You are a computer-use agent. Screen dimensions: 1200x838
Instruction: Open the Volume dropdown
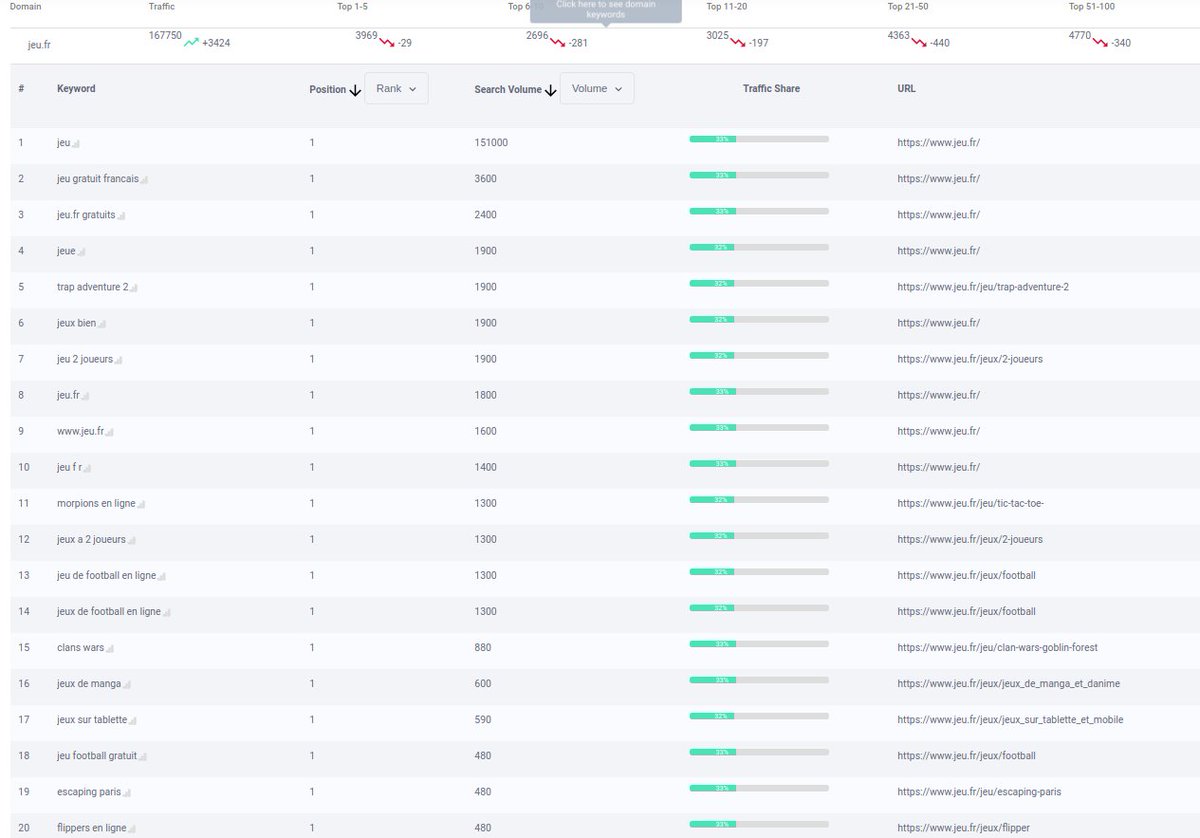coord(597,88)
